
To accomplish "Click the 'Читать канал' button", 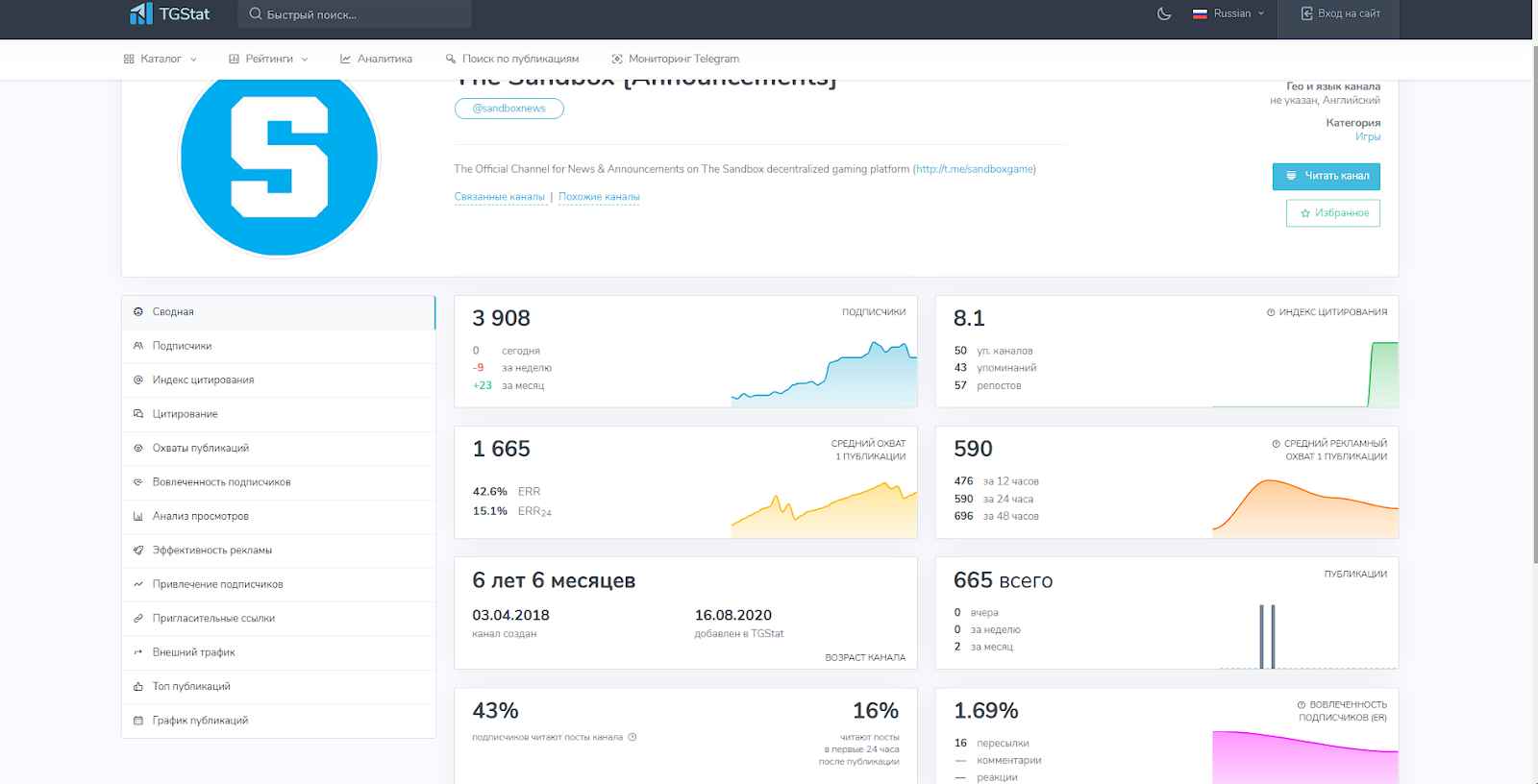I will pyautogui.click(x=1327, y=176).
